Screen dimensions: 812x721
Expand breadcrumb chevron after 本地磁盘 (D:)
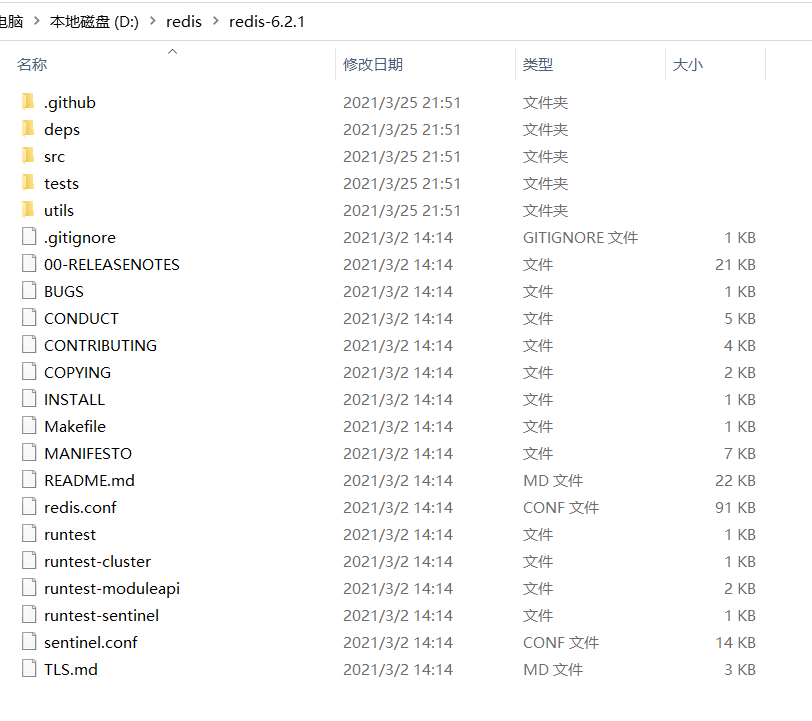(153, 21)
